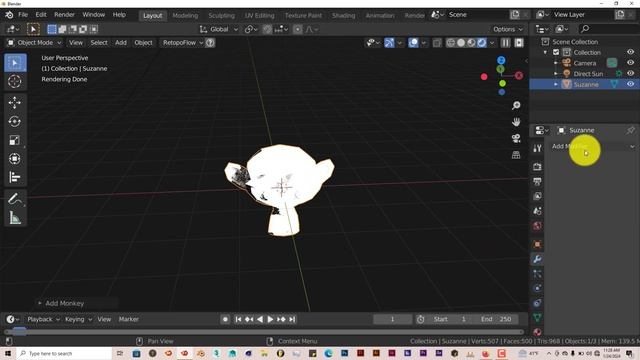Select the Measure tool
Screen dimensions: 640x360
point(15,218)
